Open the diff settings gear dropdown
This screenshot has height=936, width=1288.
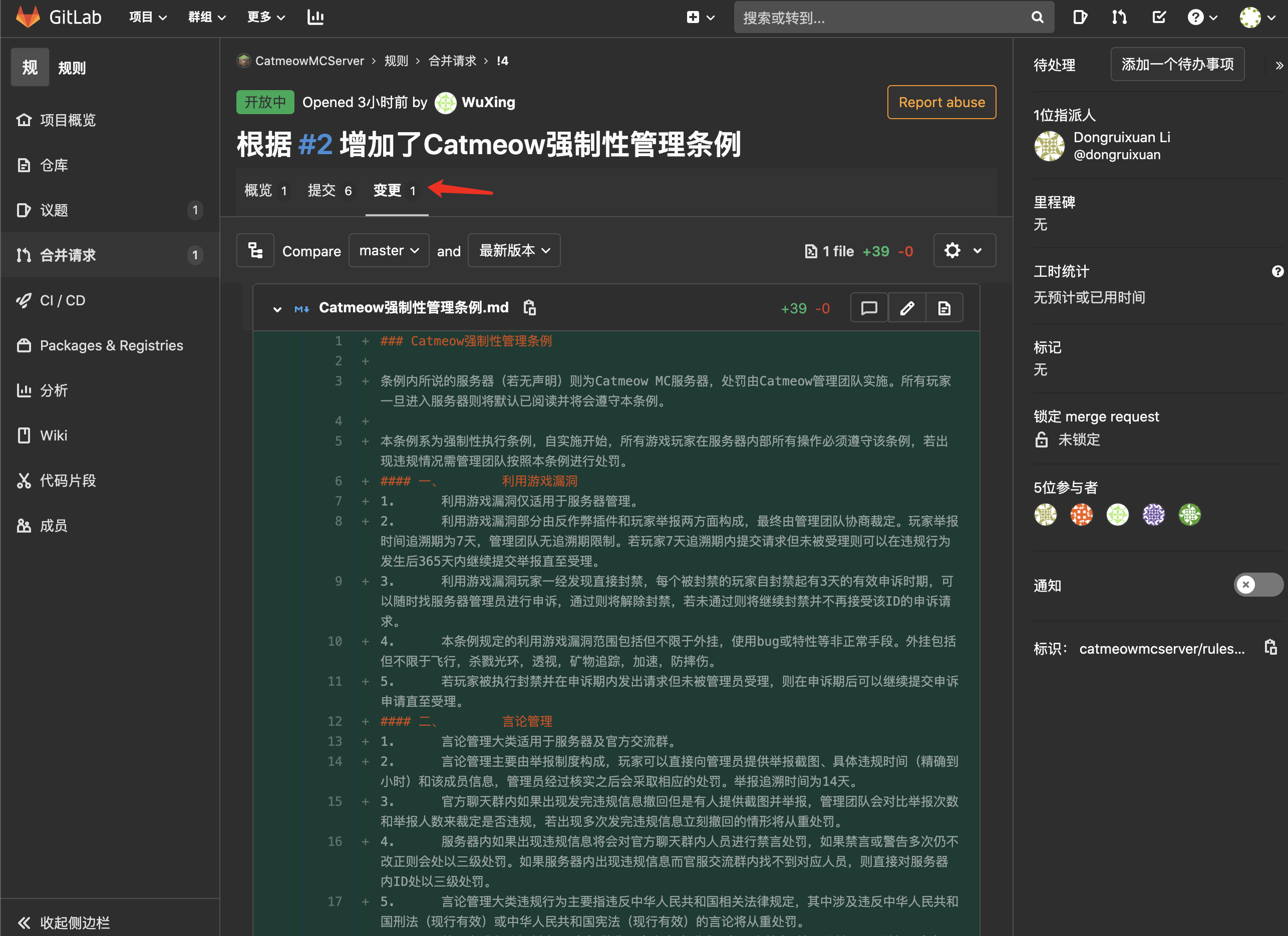tap(963, 250)
